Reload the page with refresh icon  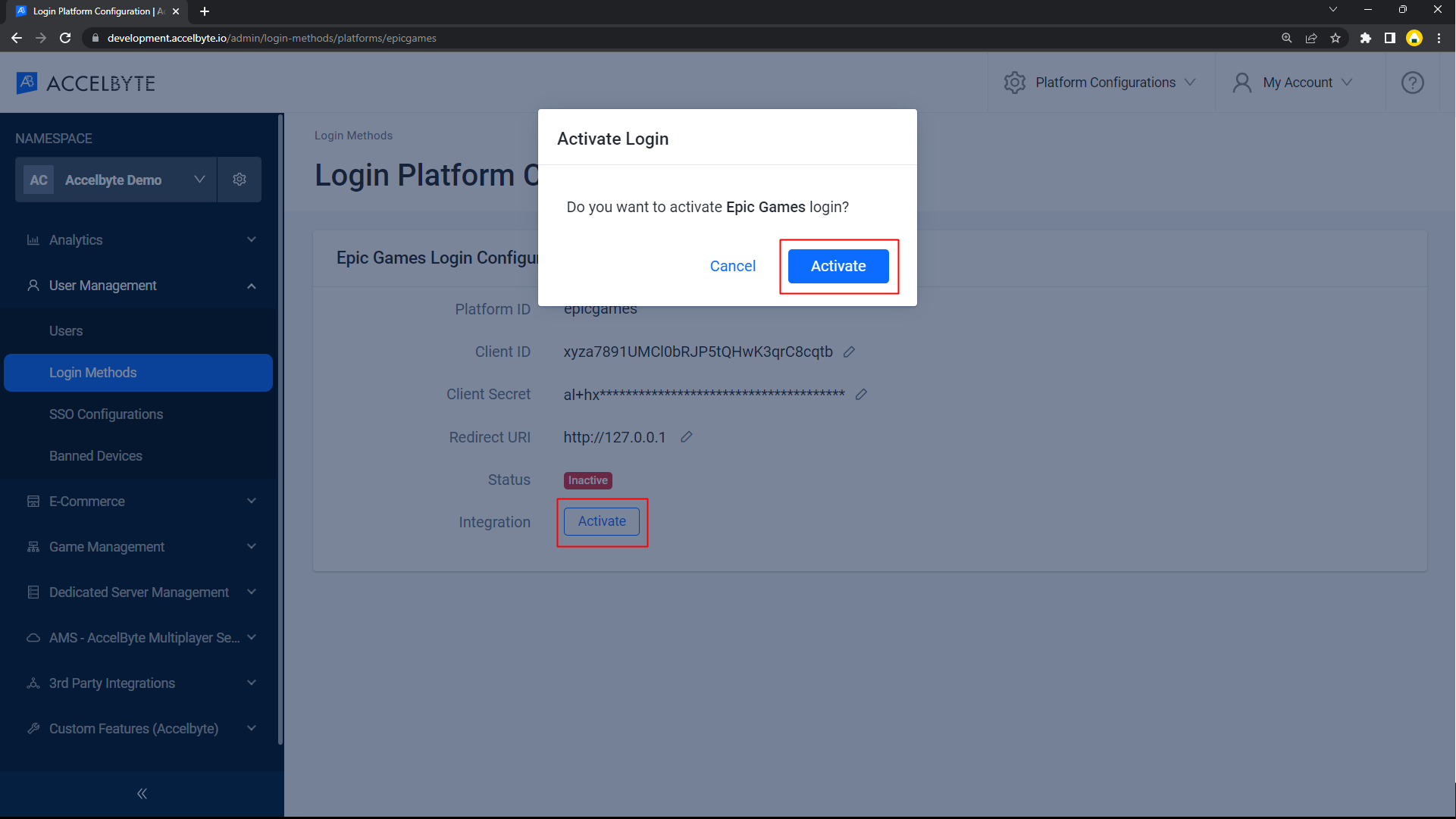coord(65,38)
